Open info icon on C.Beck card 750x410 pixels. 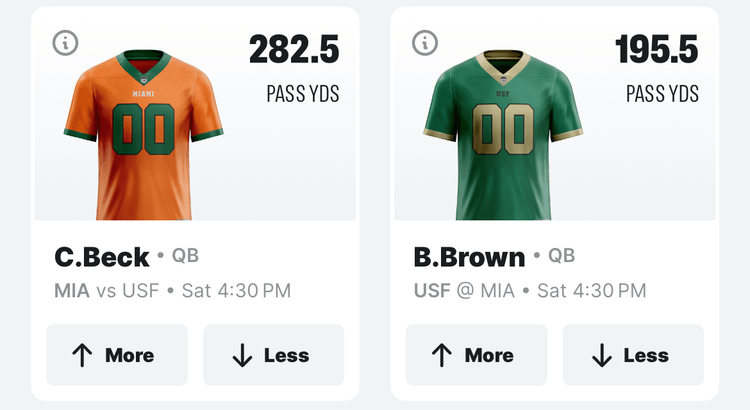(x=65, y=42)
